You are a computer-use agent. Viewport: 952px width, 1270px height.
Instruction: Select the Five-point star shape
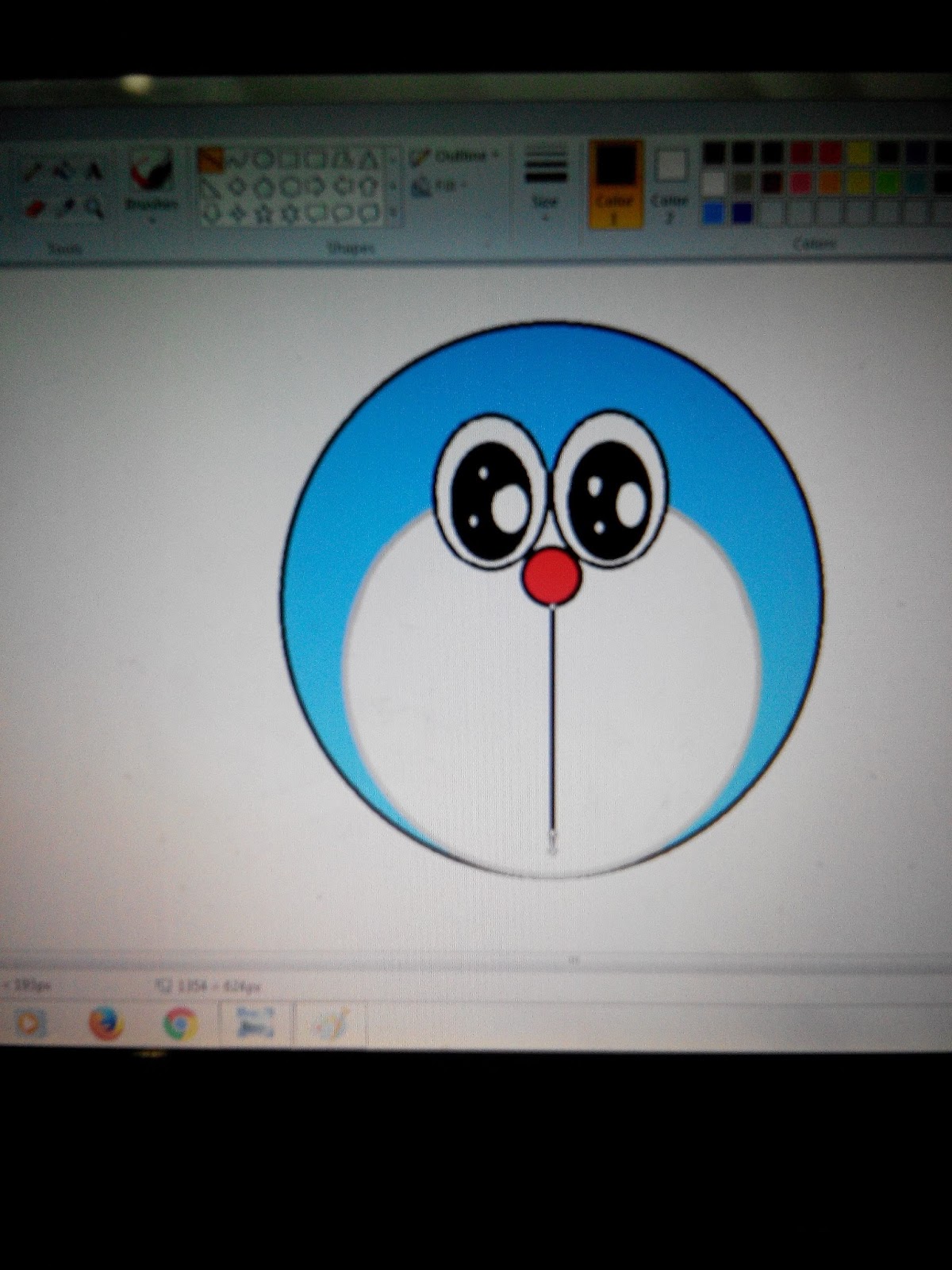tap(263, 212)
